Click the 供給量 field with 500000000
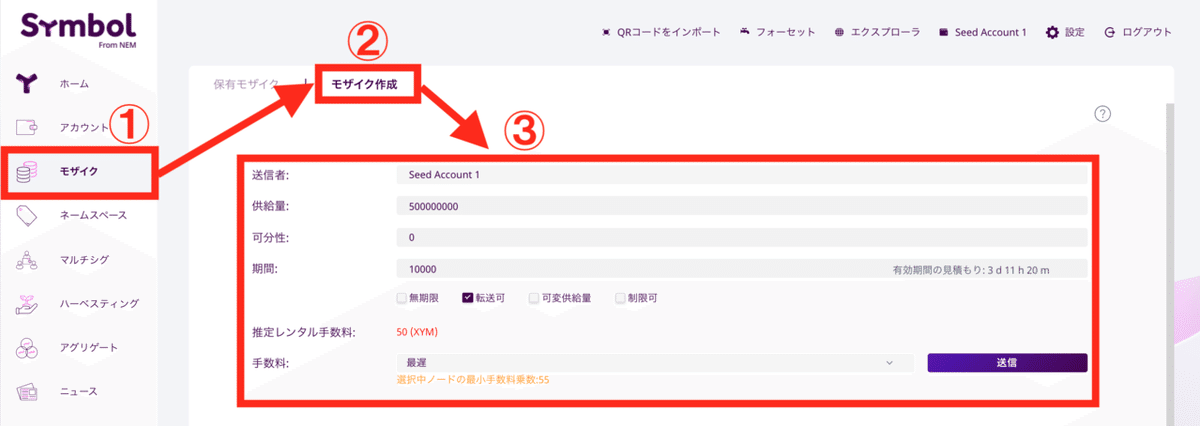Image resolution: width=1200 pixels, height=426 pixels. [741, 206]
